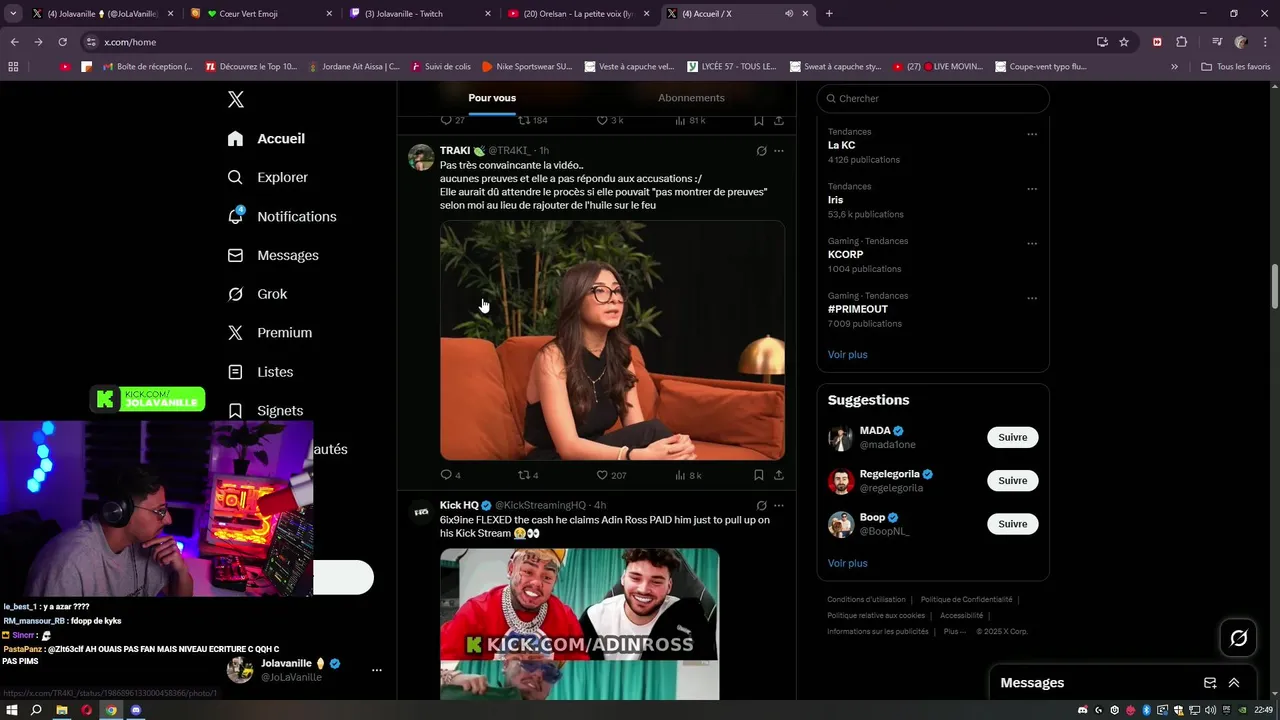
Task: Open more options for #PRIMEOUT trend
Action: coord(1032,298)
